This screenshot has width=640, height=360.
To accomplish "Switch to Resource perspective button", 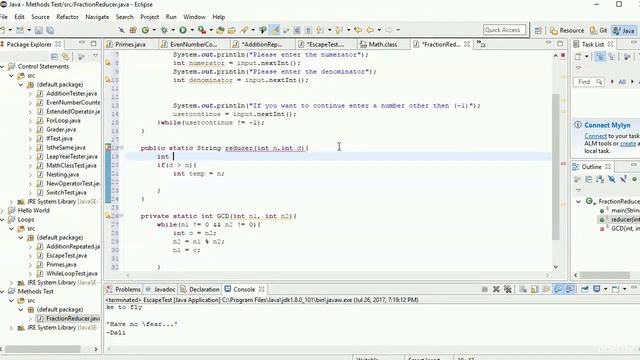I will point(567,31).
